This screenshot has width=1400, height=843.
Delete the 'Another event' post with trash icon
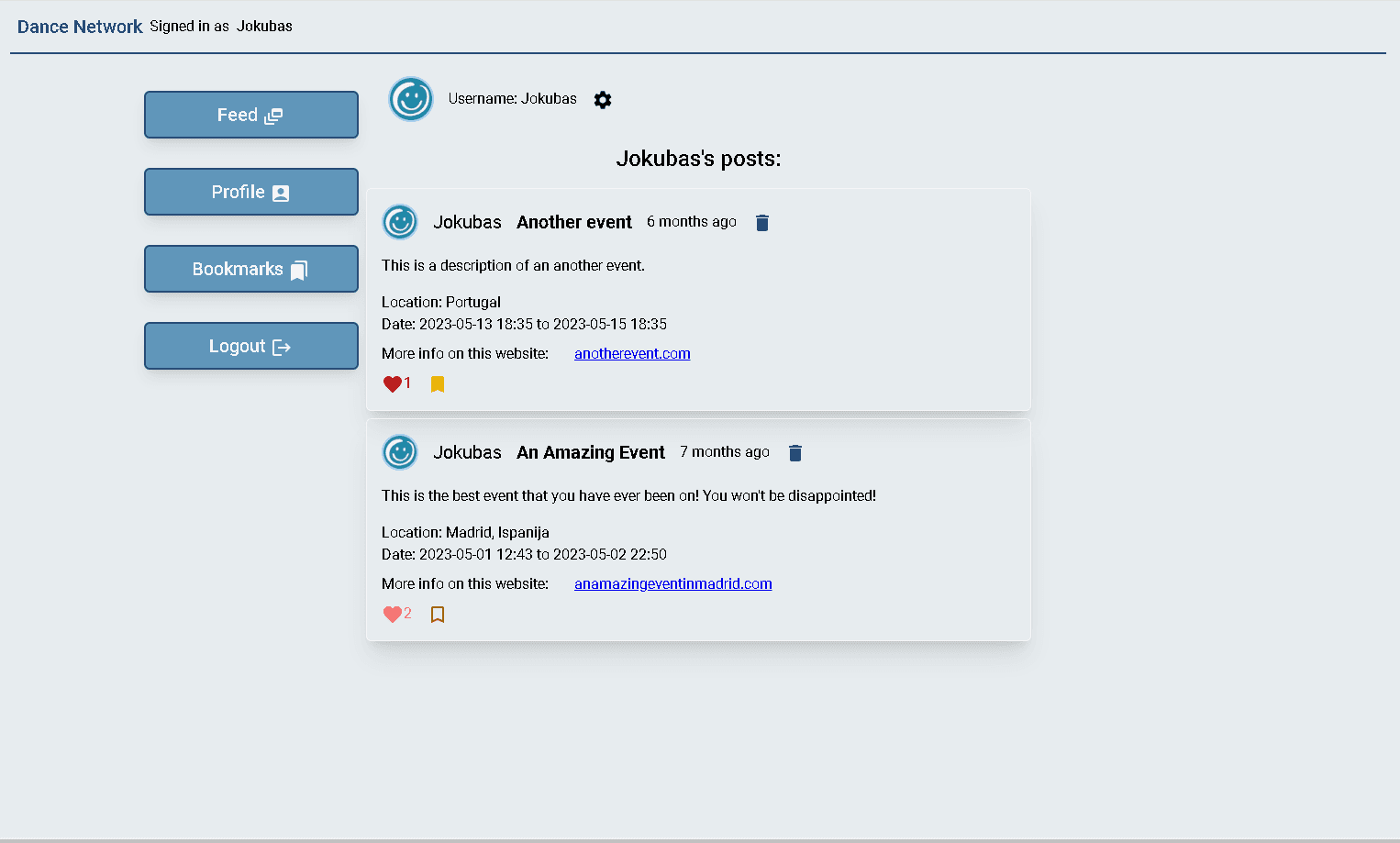tap(761, 223)
